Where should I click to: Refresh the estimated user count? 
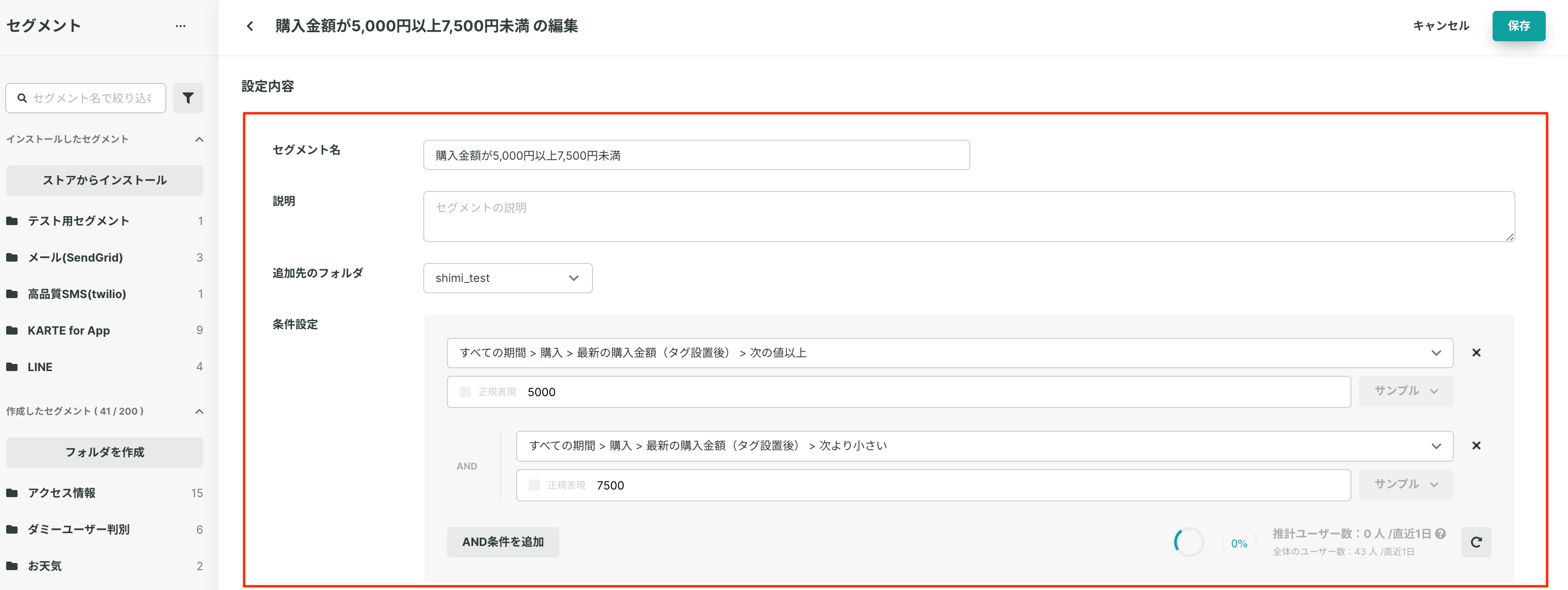coord(1476,542)
